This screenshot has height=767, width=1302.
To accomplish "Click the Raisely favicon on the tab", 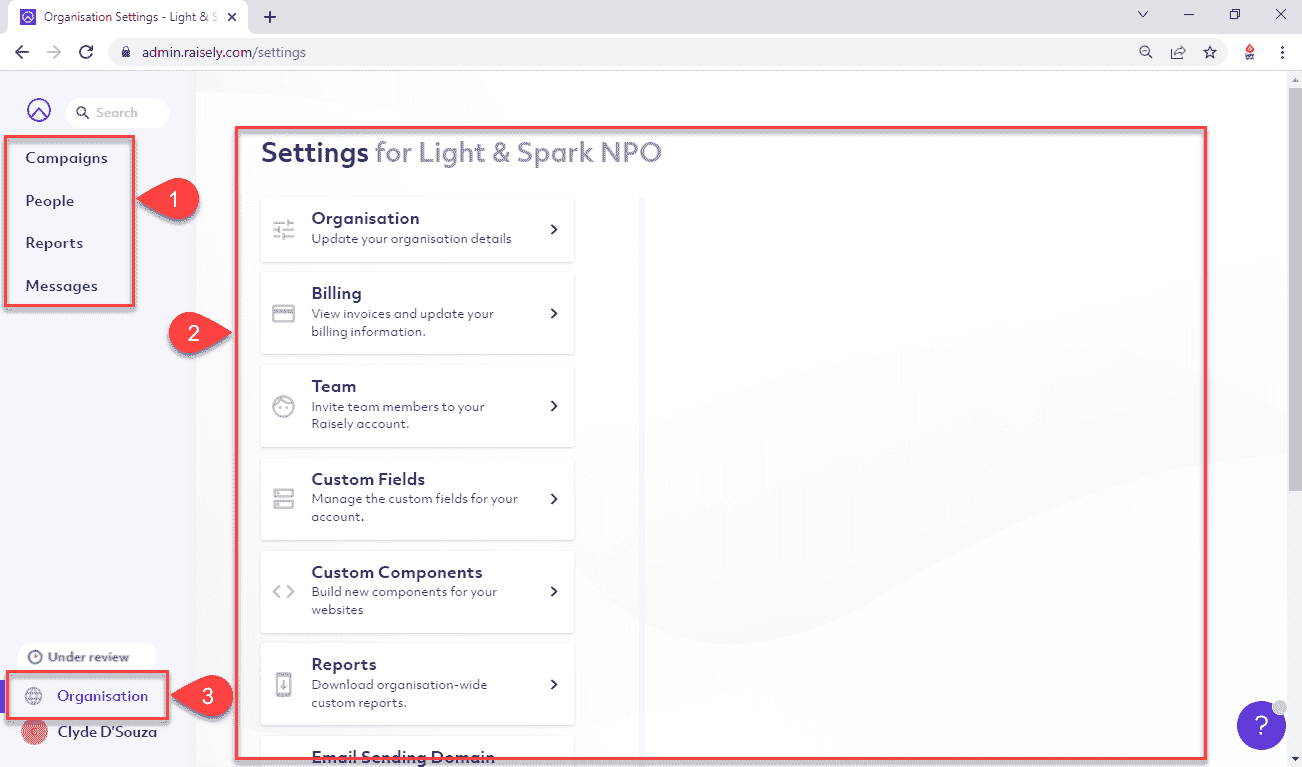I will (x=28, y=17).
